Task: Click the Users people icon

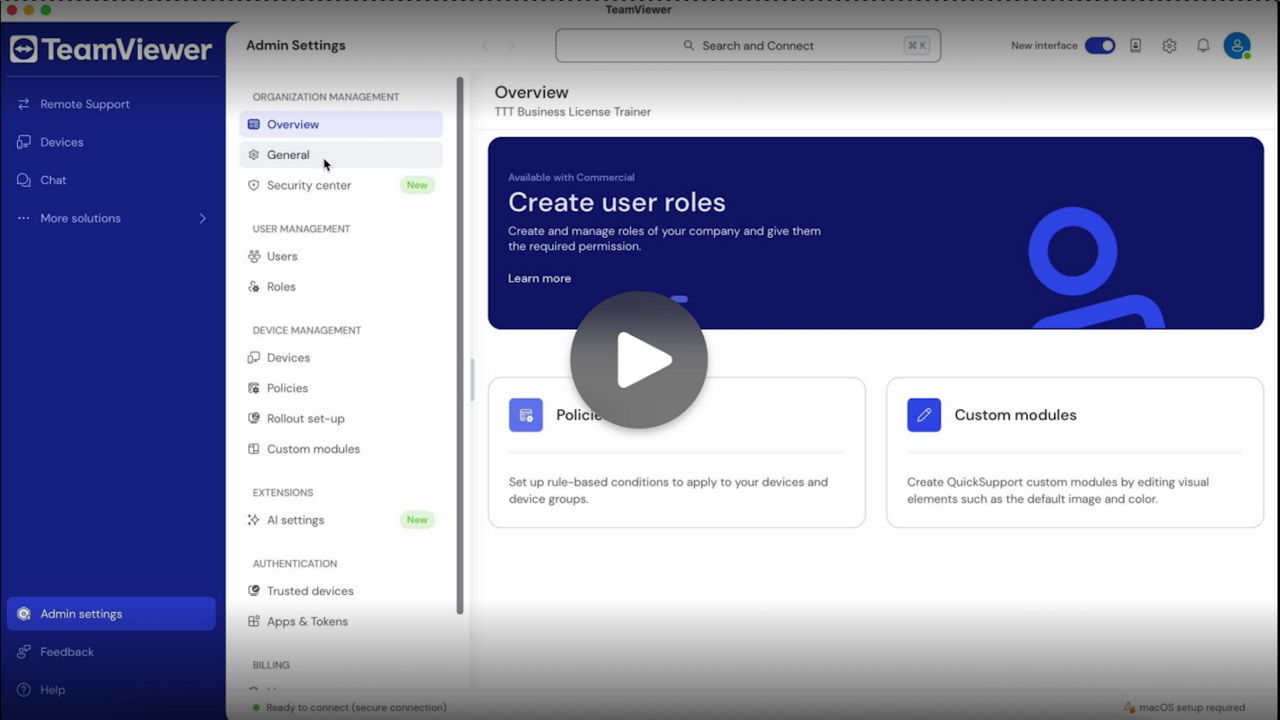Action: (x=254, y=256)
